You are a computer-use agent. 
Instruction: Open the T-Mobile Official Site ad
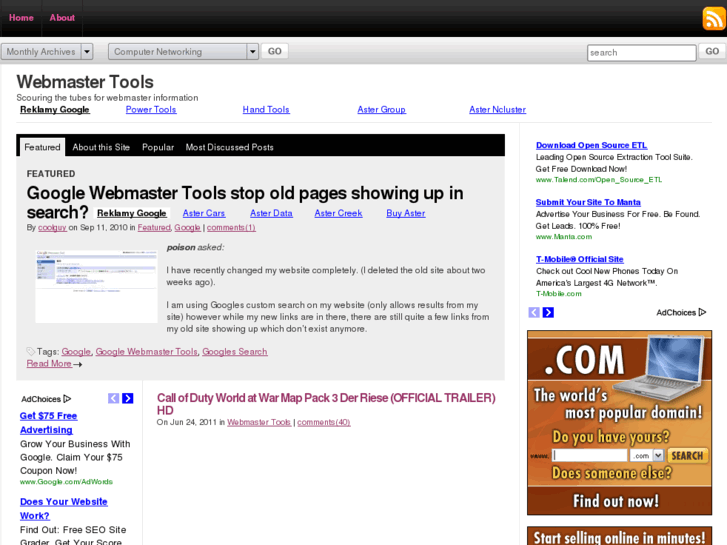(x=580, y=259)
